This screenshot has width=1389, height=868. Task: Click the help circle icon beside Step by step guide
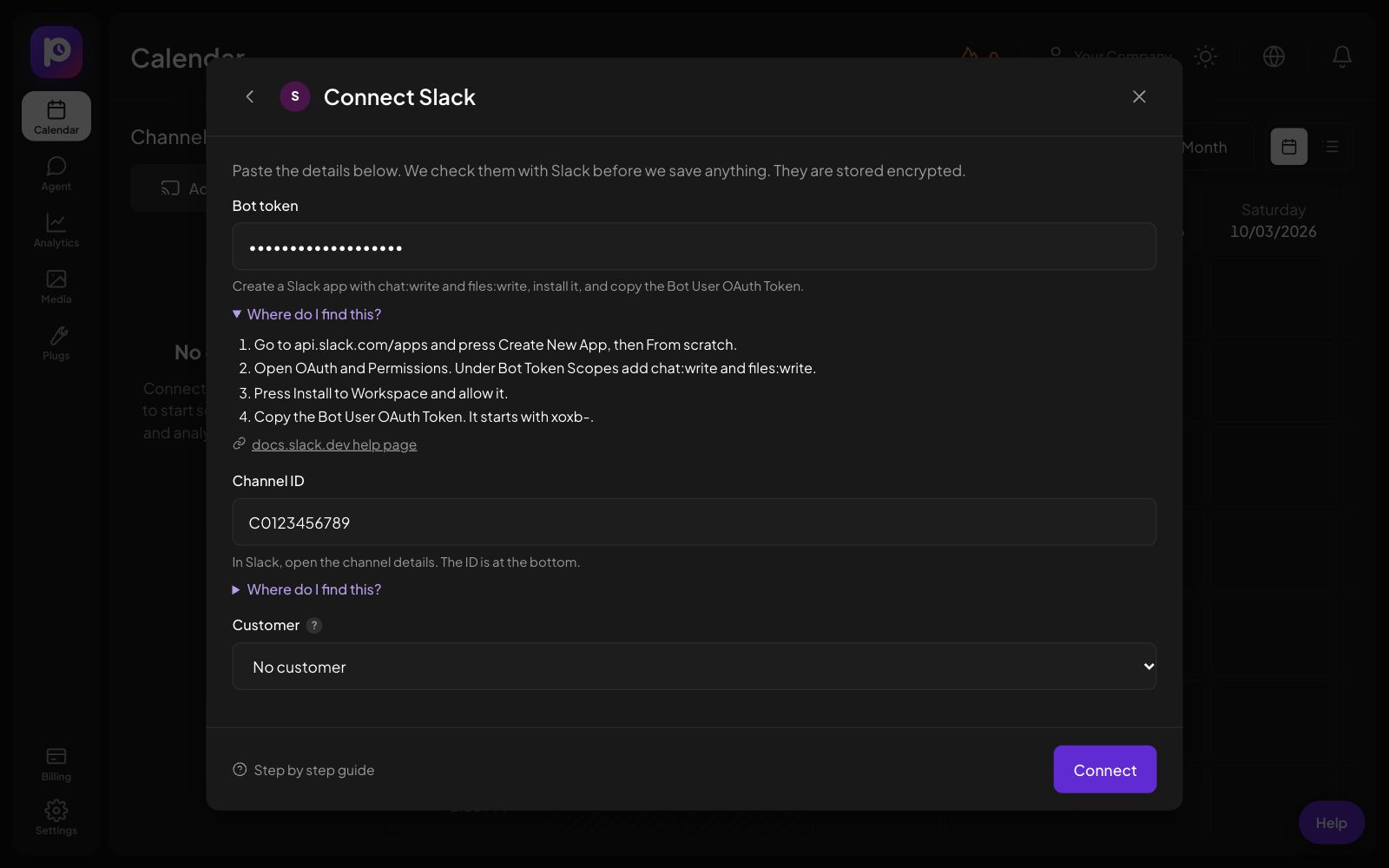(x=240, y=769)
